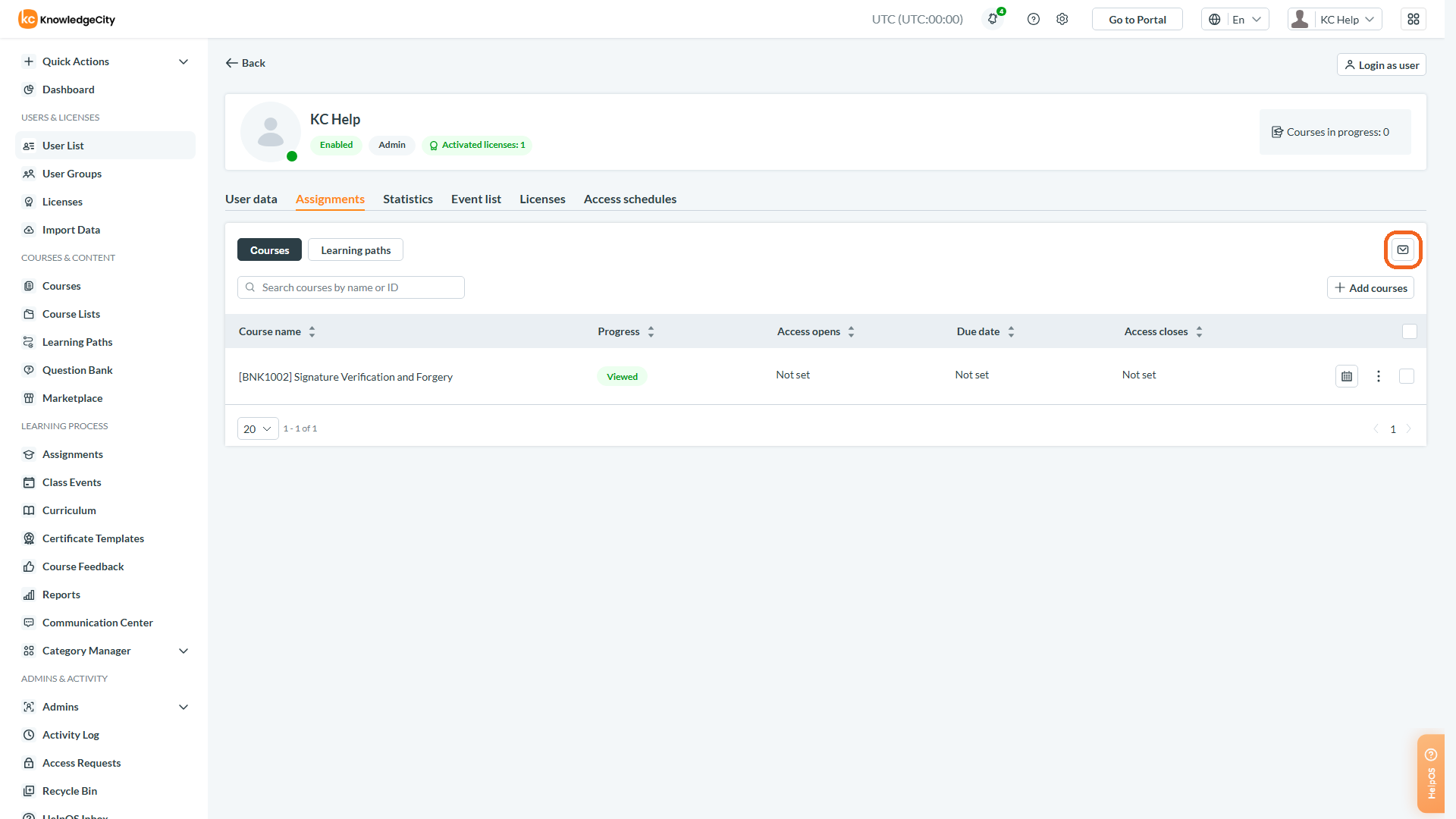The height and width of the screenshot is (819, 1456).
Task: Switch to the Licenses tab of the user
Action: [x=542, y=199]
